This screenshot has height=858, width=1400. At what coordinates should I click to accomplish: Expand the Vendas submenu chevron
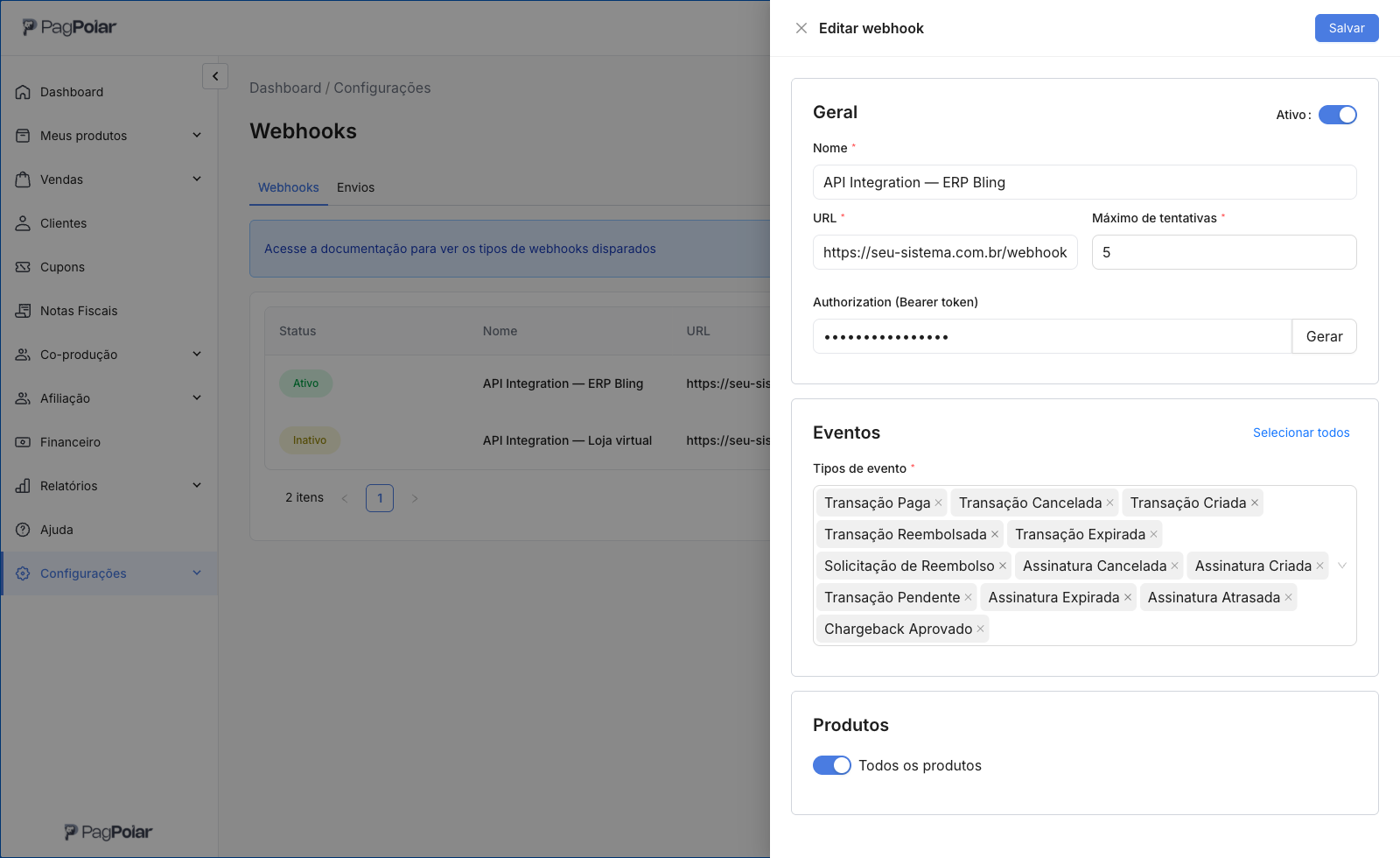point(197,179)
